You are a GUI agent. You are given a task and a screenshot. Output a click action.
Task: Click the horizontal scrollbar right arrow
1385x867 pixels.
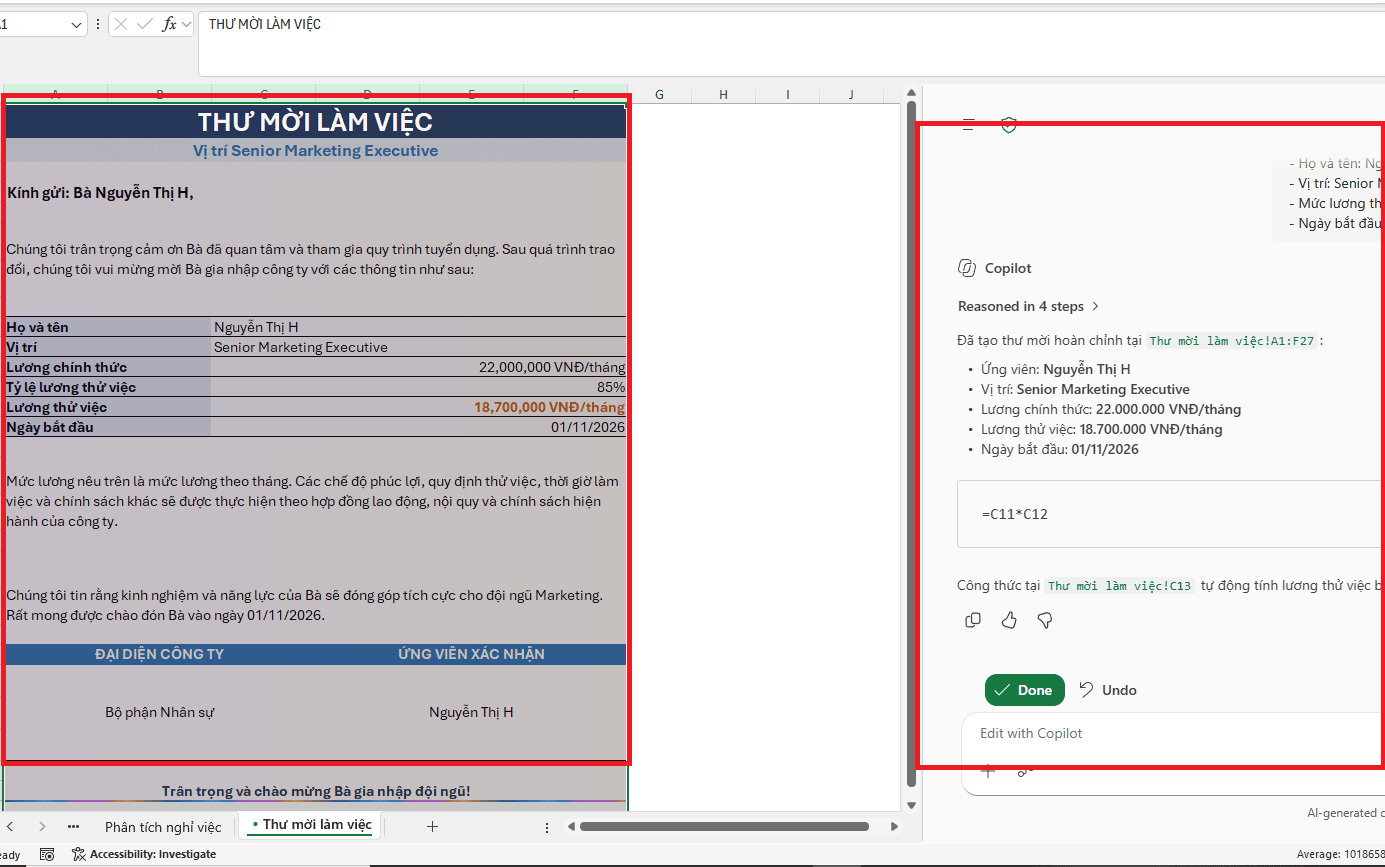coord(895,827)
